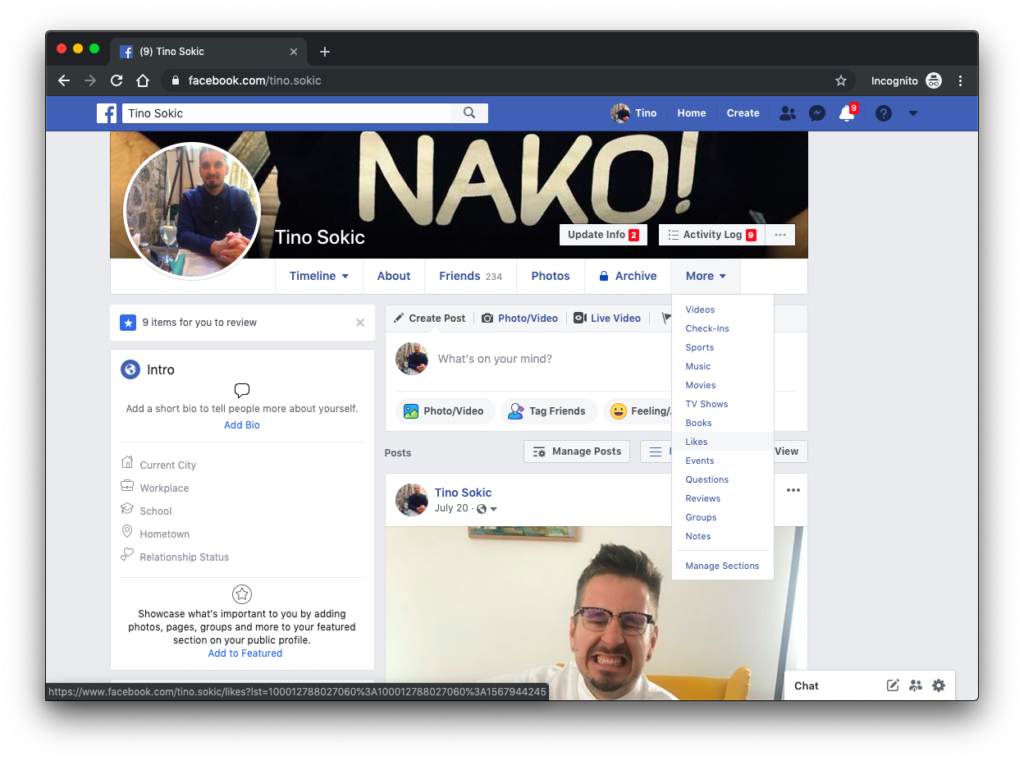Open chat settings gear icon

pyautogui.click(x=938, y=685)
